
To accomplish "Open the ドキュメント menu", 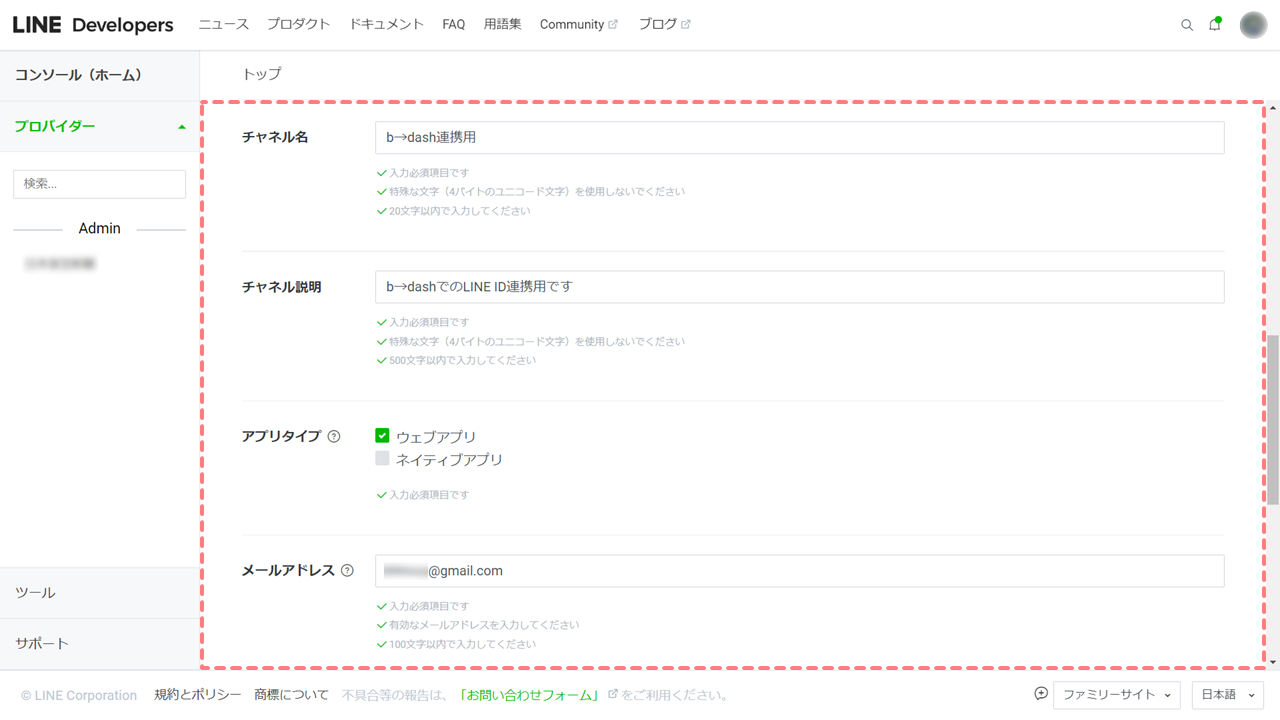I will [x=386, y=24].
